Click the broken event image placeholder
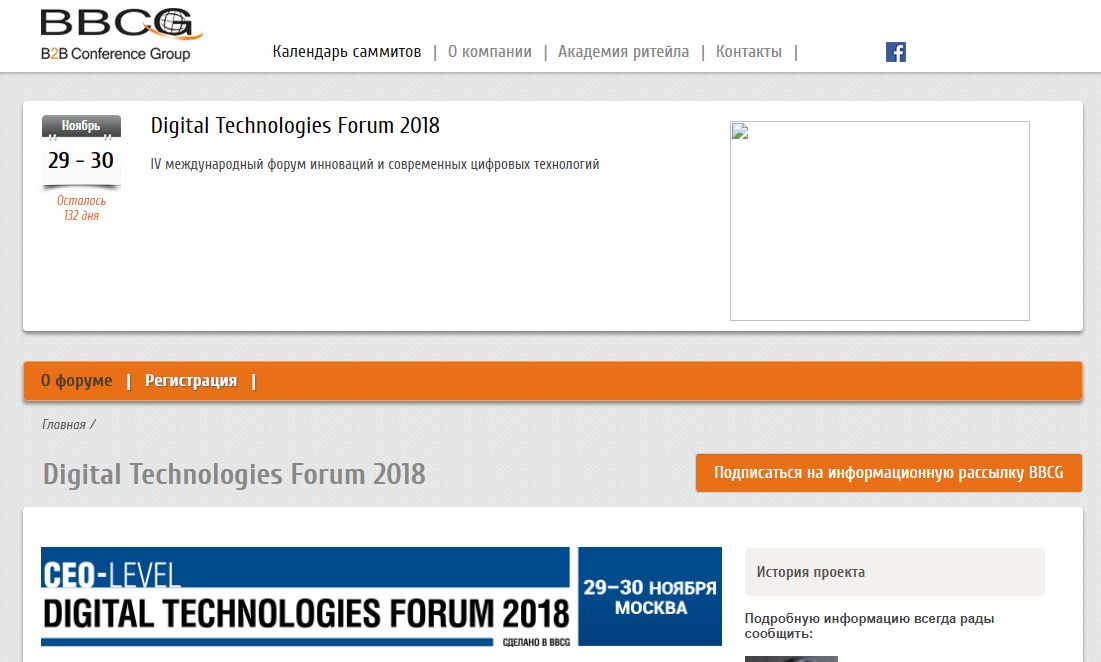The image size is (1101, 662). coord(880,221)
